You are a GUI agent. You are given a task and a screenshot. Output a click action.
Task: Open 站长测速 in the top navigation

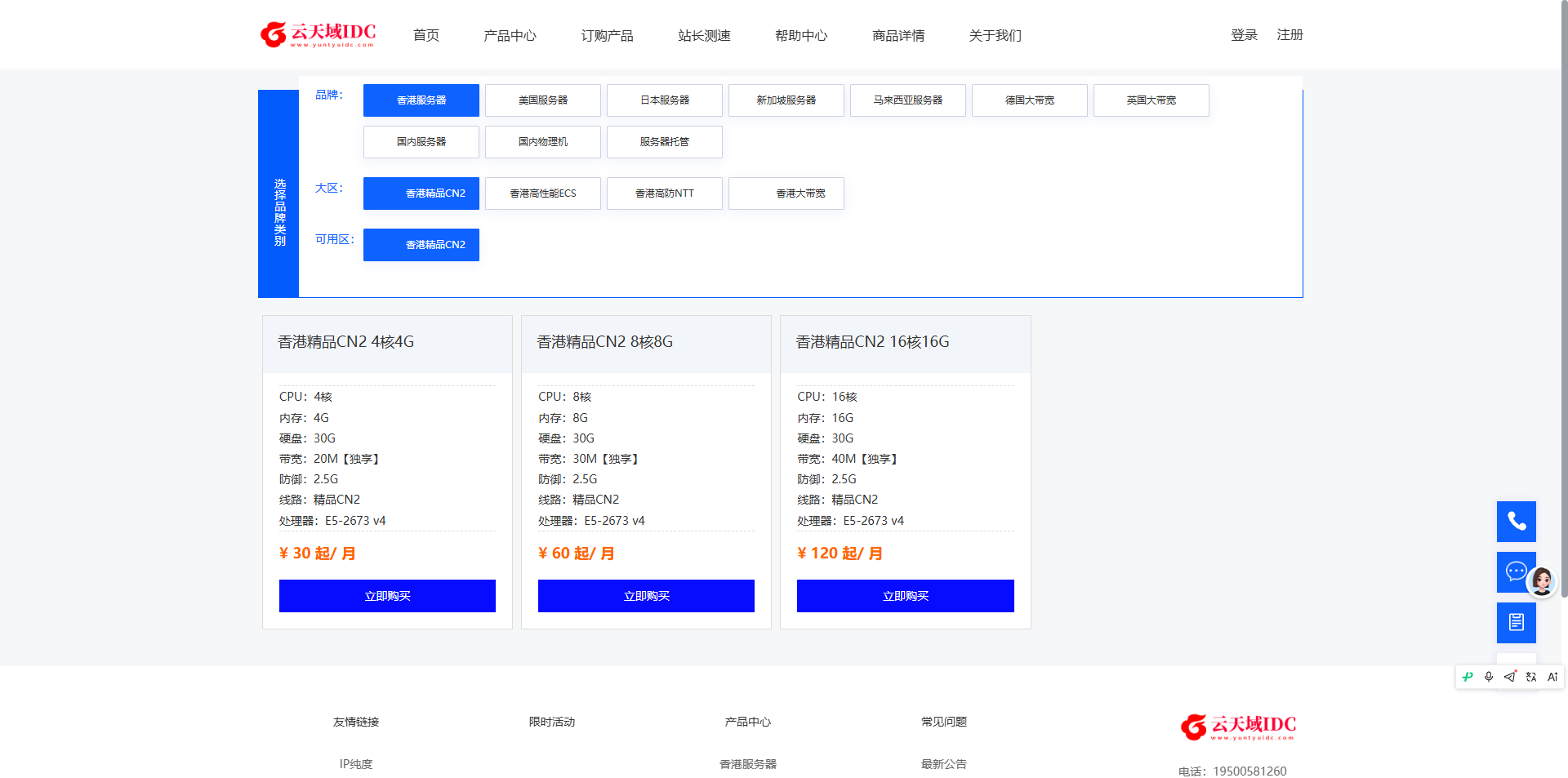pos(704,35)
